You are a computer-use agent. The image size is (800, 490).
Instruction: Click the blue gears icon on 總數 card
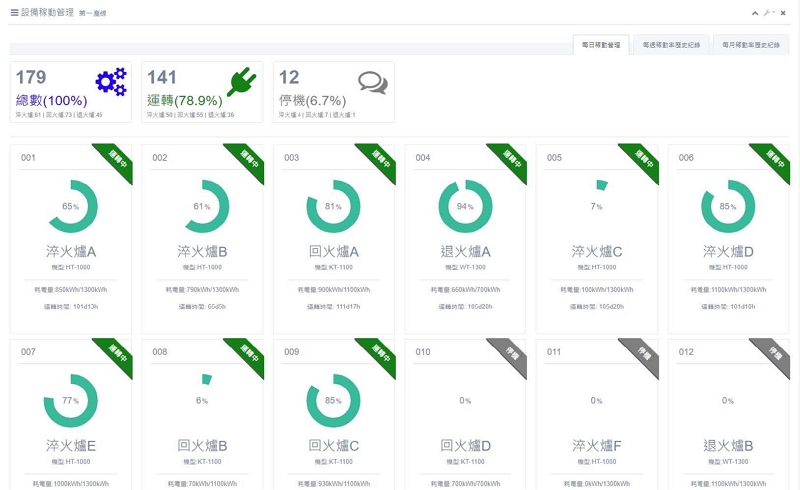coord(111,82)
